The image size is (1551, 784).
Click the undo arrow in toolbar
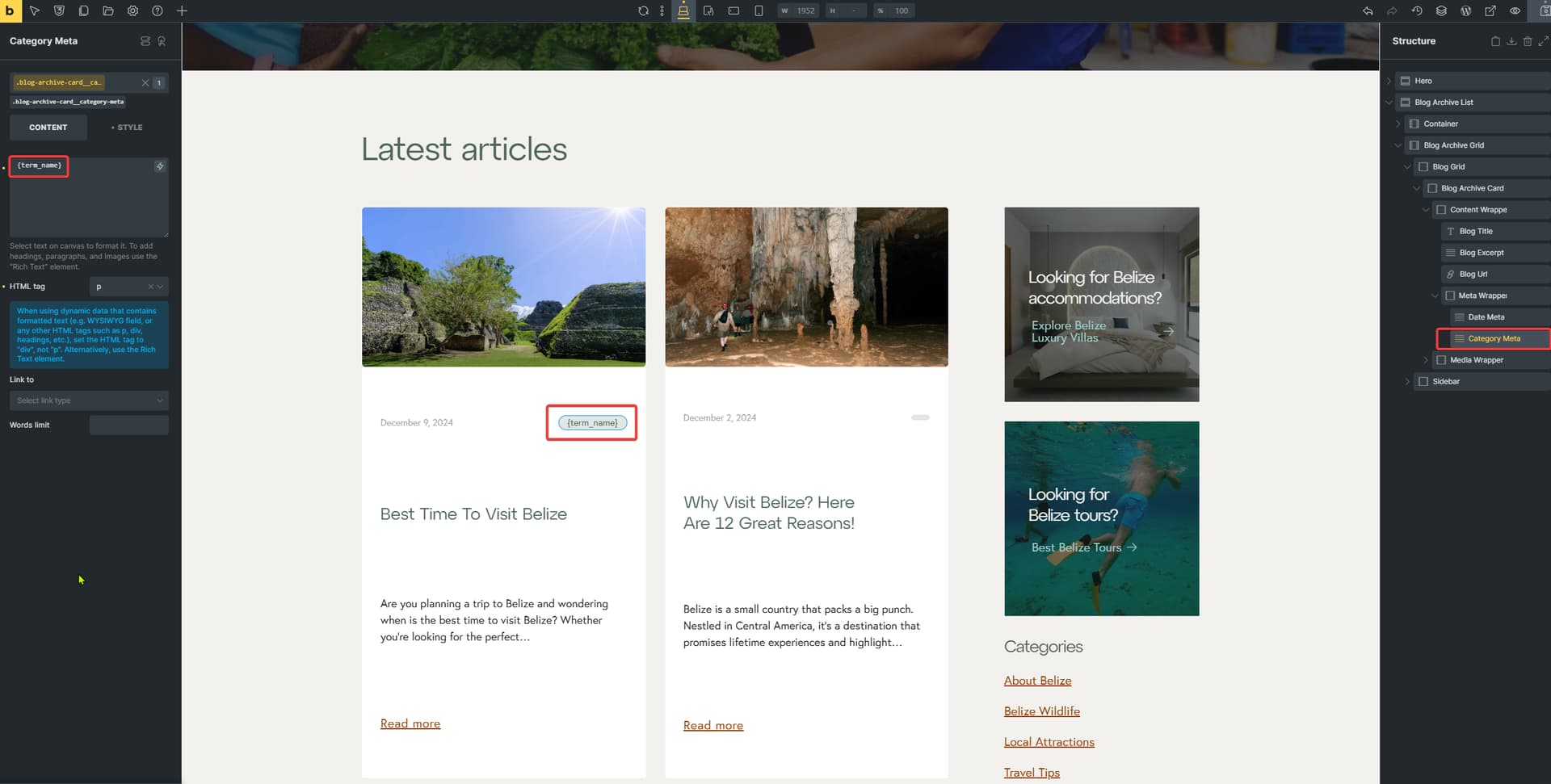(x=1367, y=10)
